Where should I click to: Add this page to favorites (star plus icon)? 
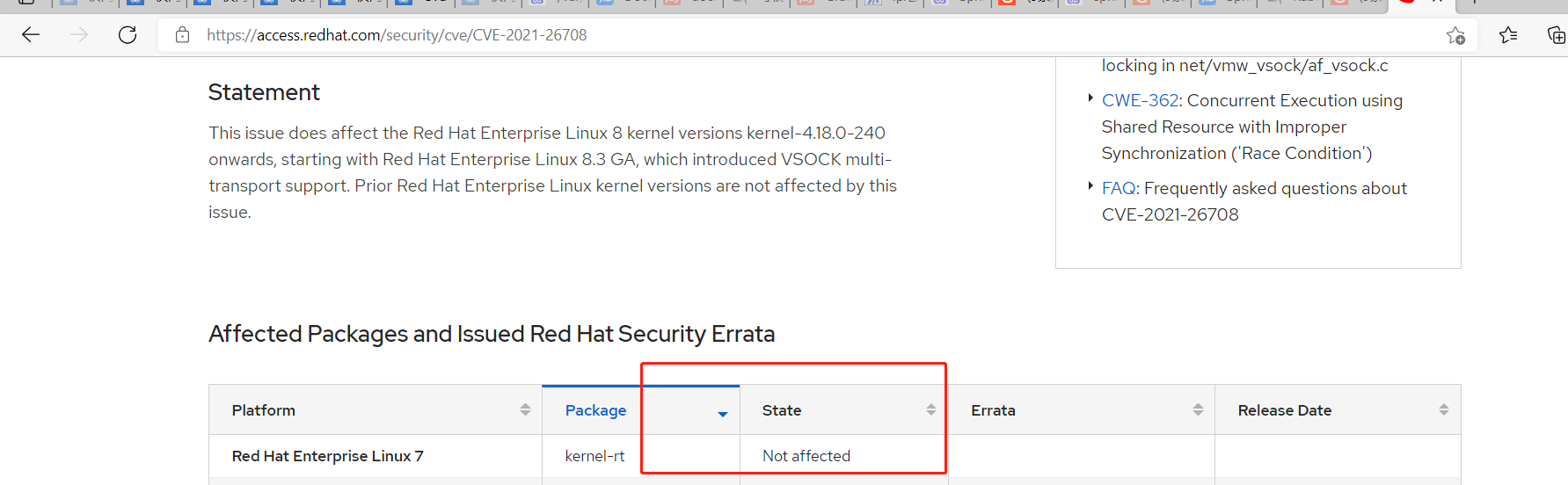pyautogui.click(x=1455, y=35)
